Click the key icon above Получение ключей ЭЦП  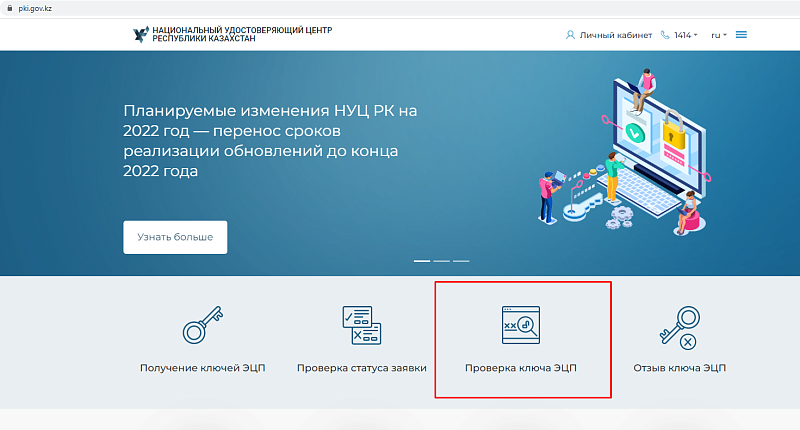point(201,326)
